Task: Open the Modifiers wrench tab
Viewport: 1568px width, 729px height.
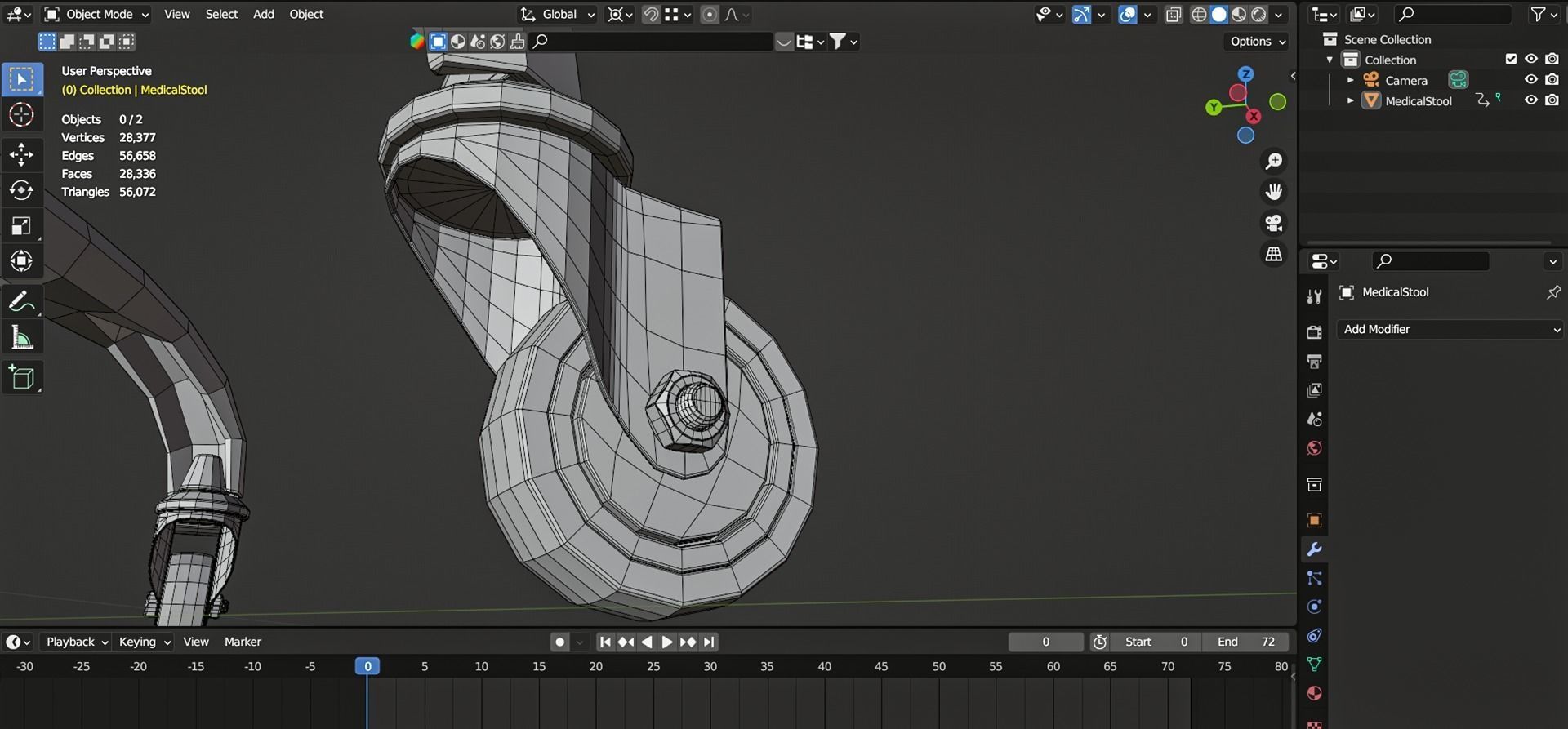Action: [x=1314, y=549]
